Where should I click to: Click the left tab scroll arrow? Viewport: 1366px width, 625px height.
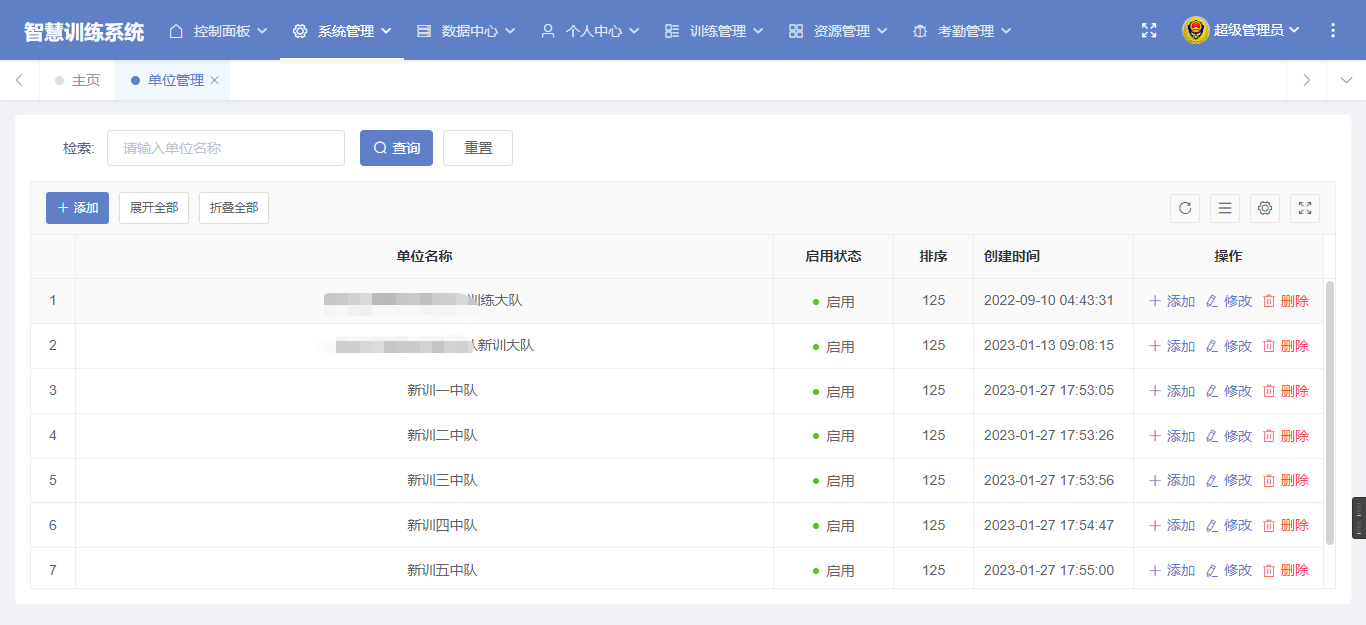click(x=19, y=80)
